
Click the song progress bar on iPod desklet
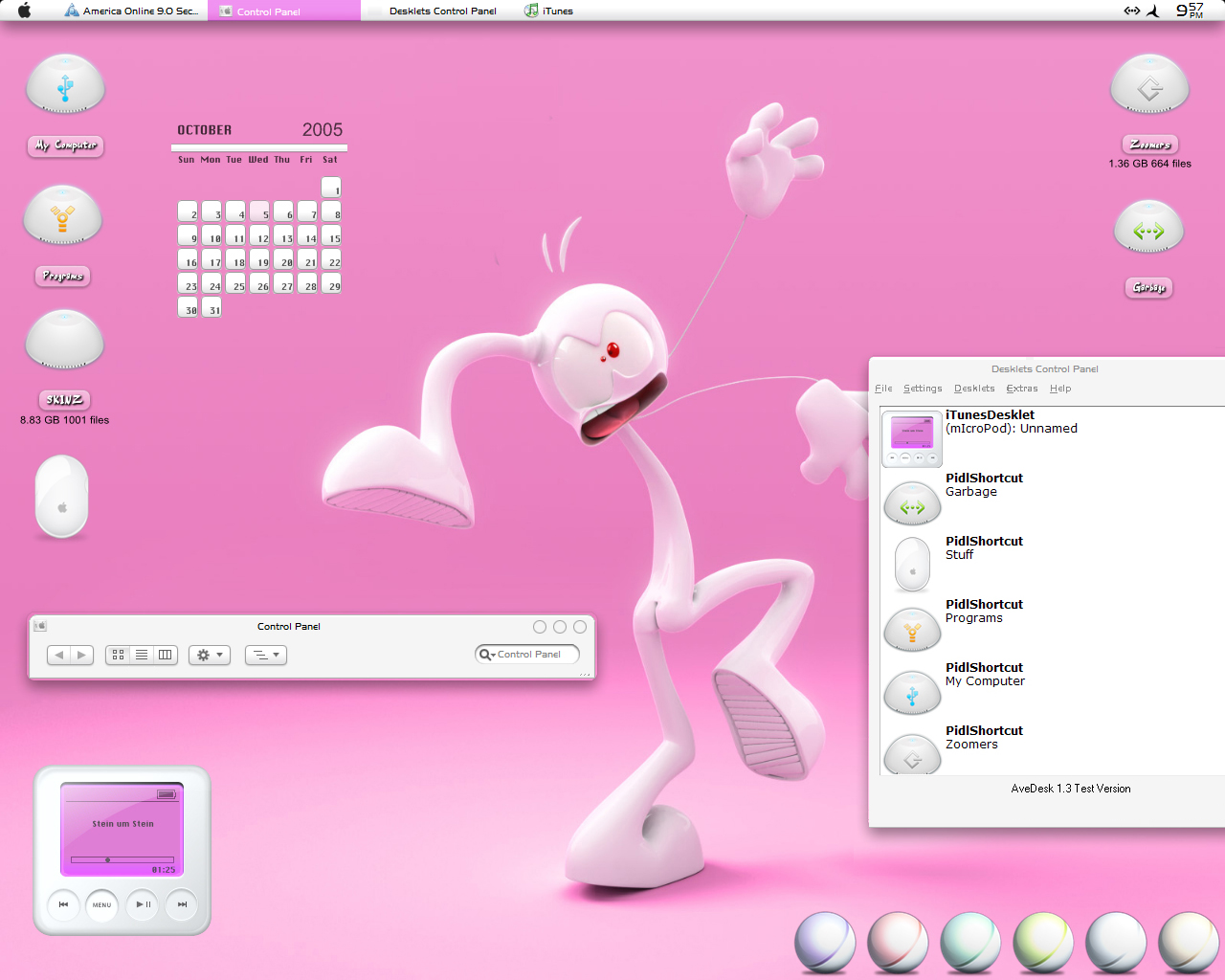122,859
